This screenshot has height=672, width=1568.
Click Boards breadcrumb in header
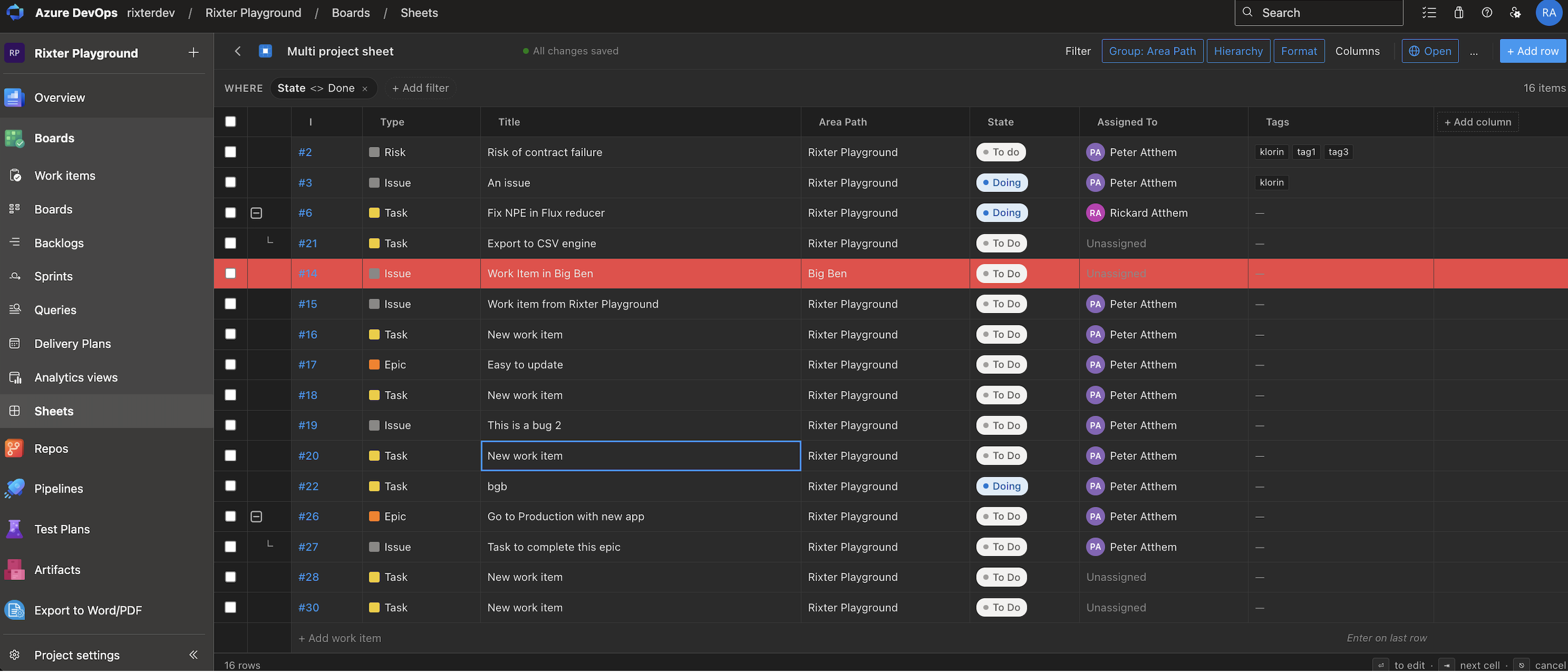pos(351,12)
